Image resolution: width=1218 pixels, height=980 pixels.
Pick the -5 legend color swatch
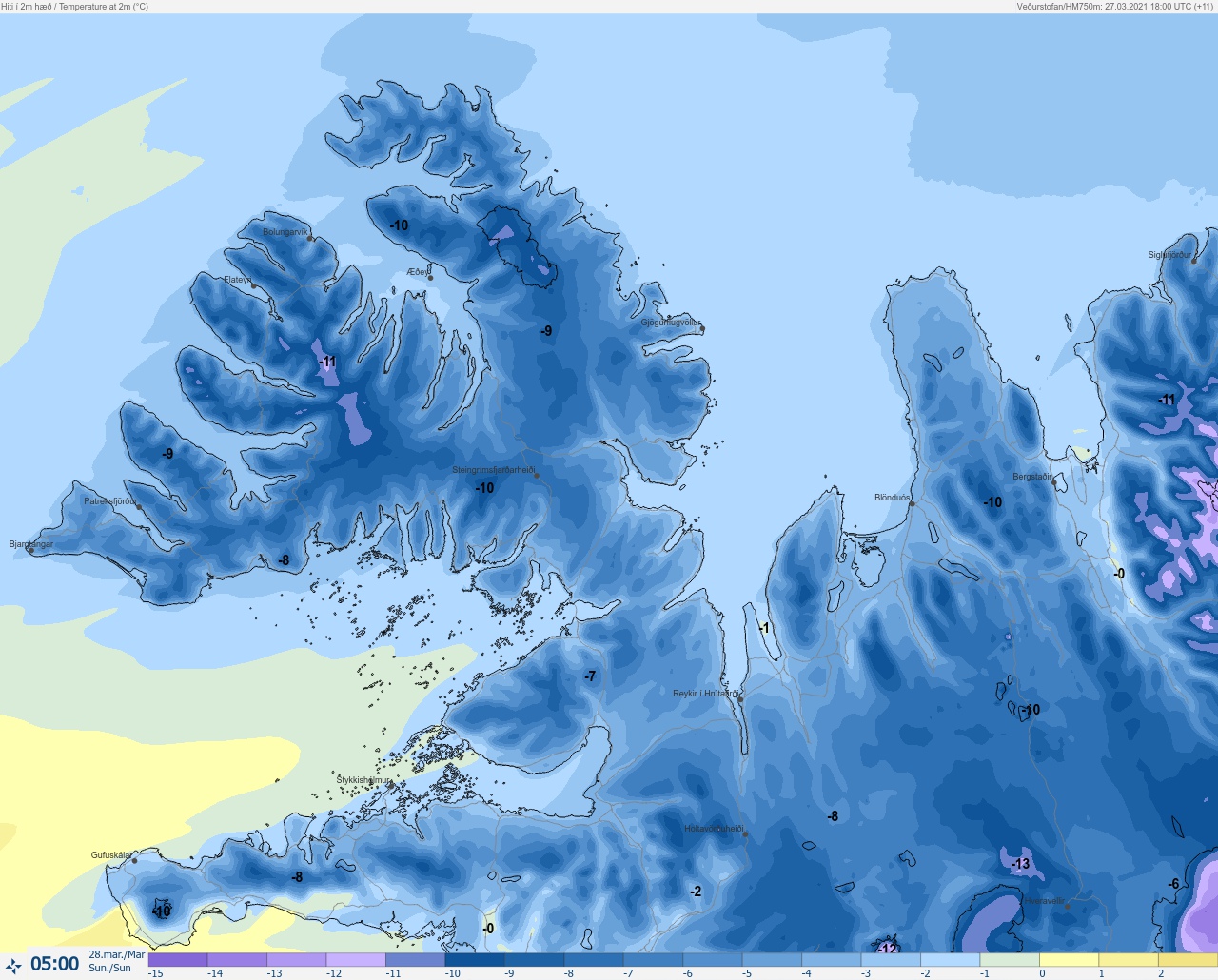coord(772,960)
